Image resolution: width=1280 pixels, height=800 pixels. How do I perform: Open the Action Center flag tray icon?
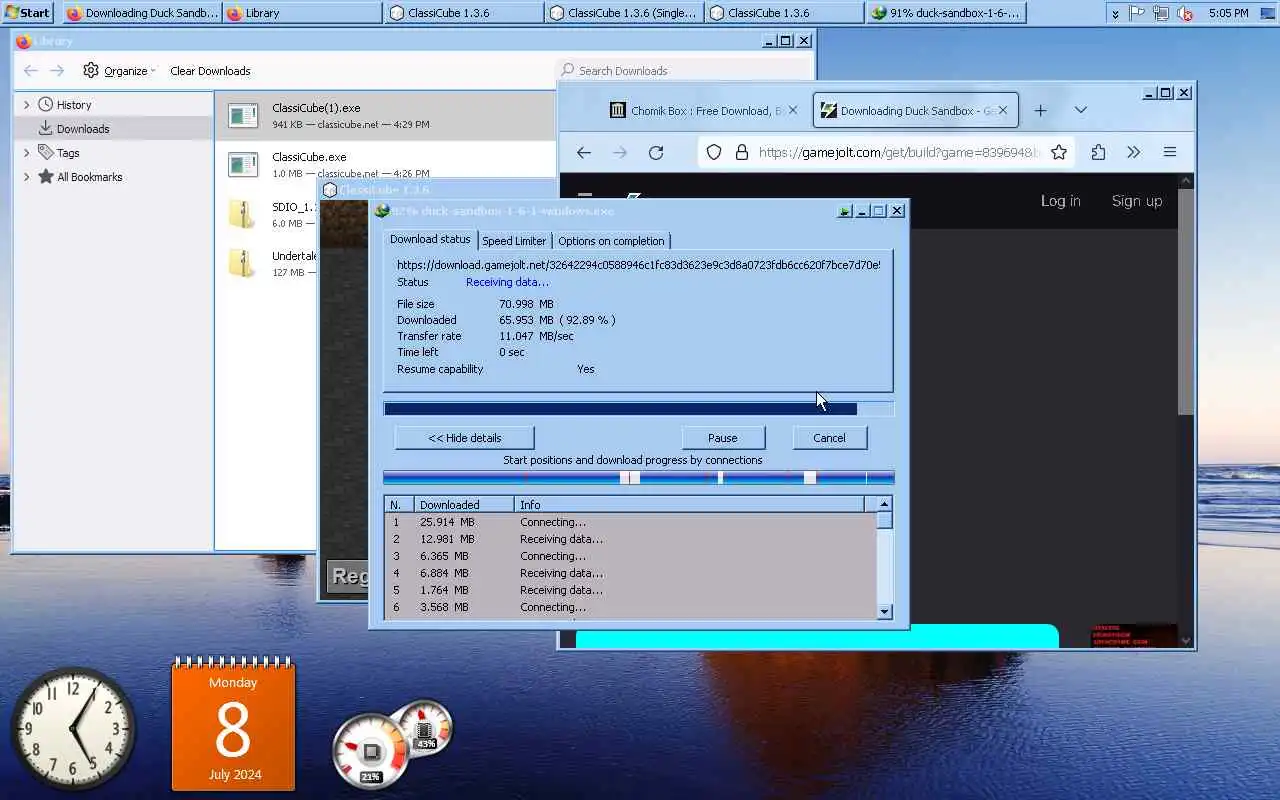click(x=1137, y=13)
